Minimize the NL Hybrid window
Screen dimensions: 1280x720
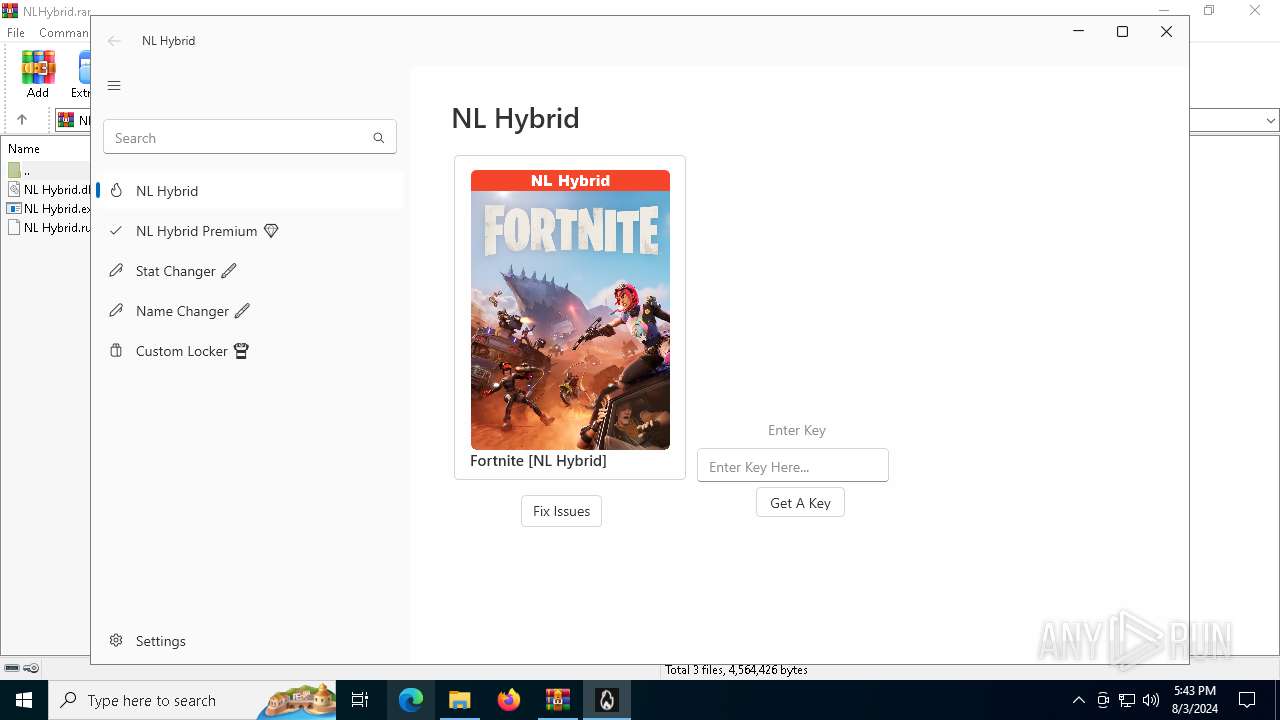point(1078,32)
